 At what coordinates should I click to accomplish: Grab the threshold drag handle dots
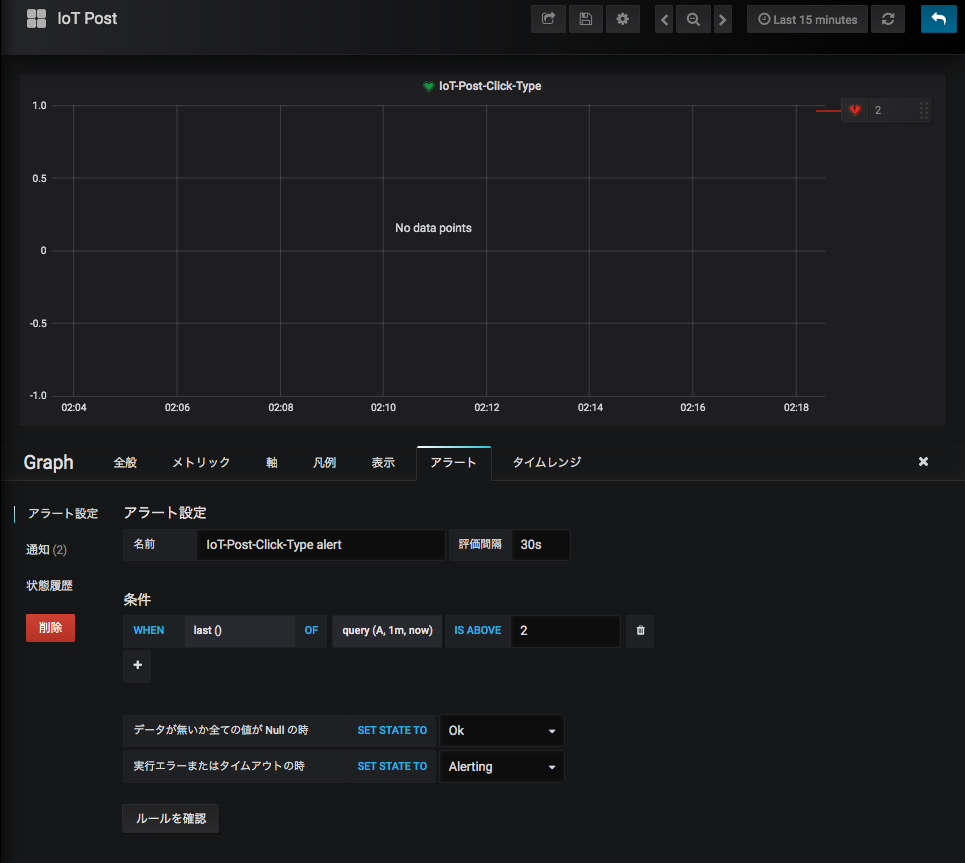[x=924, y=110]
